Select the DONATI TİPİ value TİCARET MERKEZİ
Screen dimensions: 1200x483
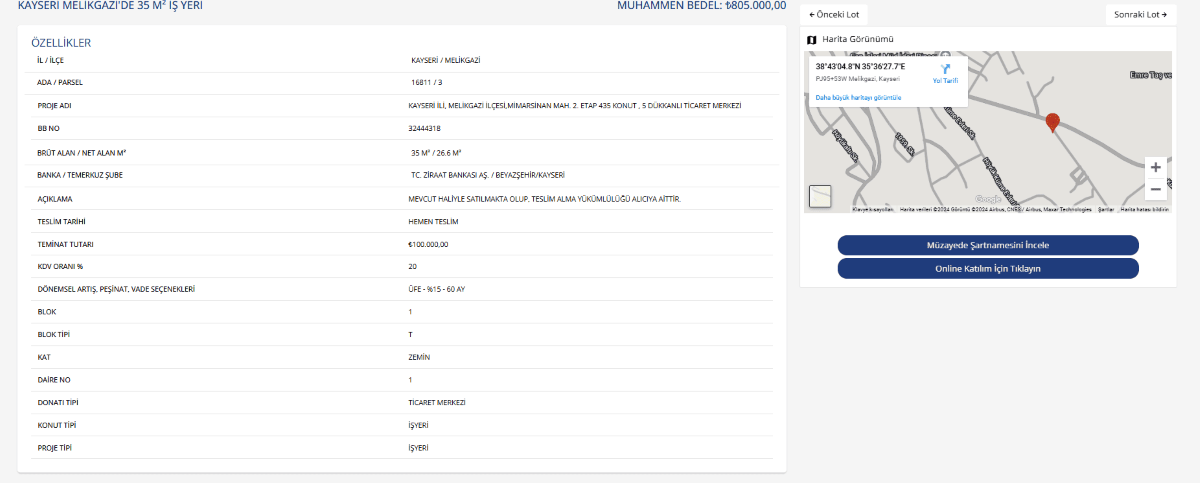[x=437, y=402]
